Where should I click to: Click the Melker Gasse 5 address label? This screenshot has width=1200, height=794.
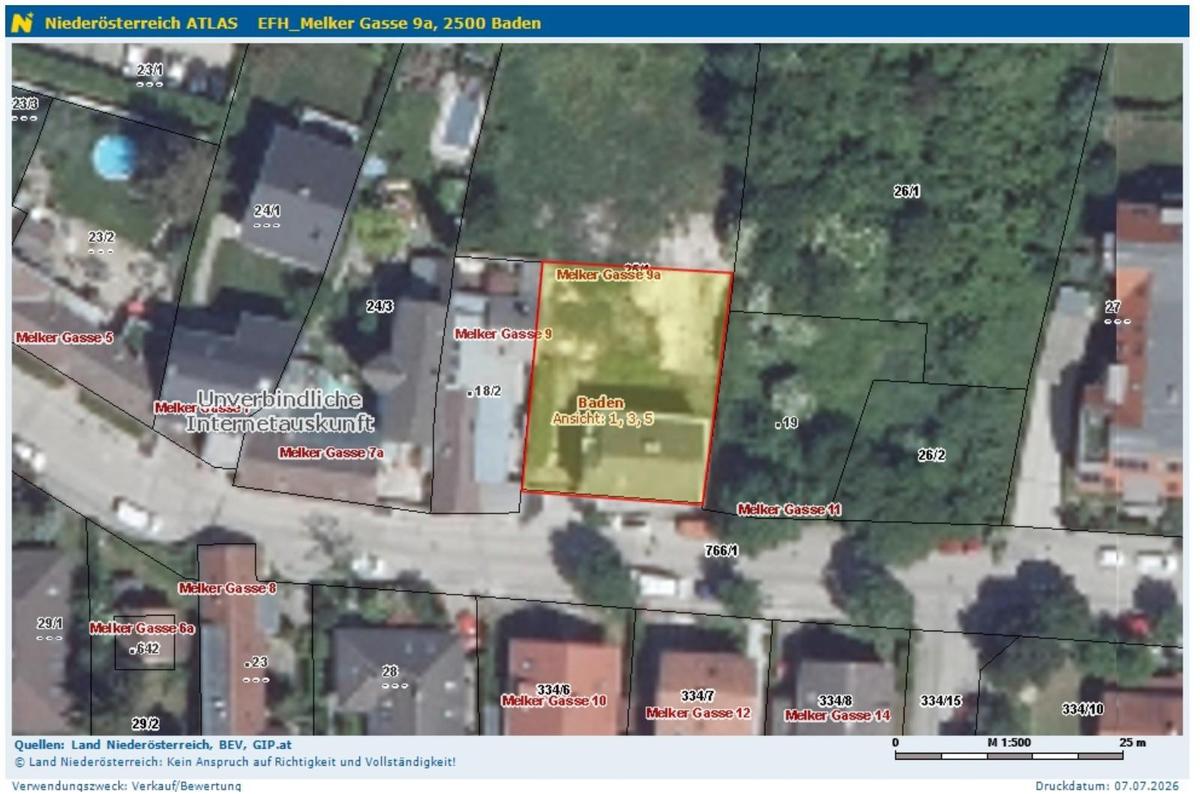(64, 338)
